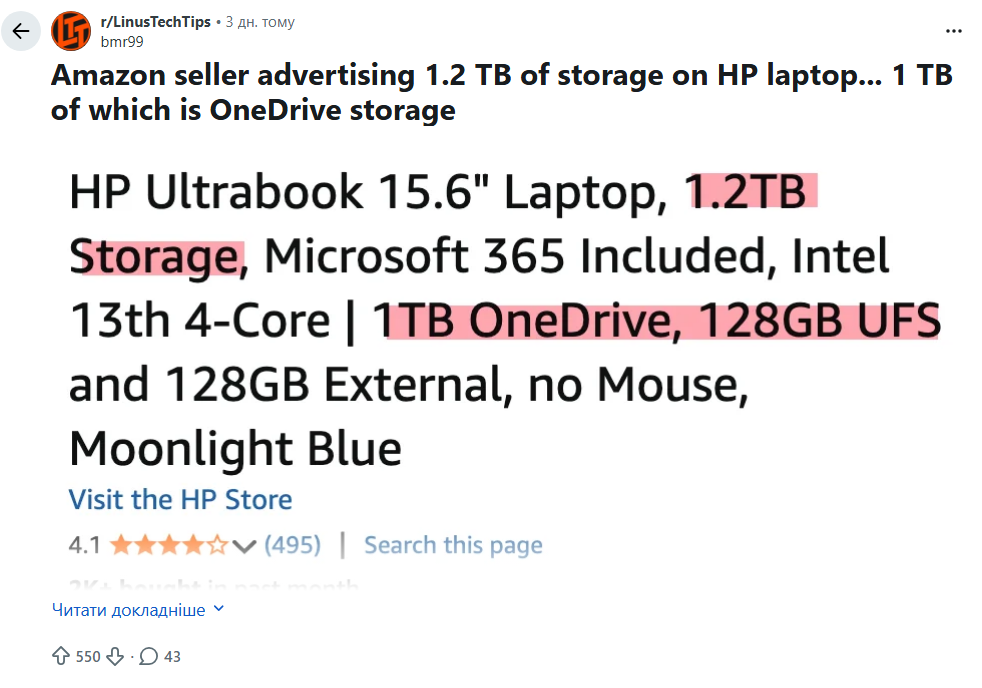The image size is (982, 688).
Task: Open r/LinusTechTips subreddit link
Action: [x=156, y=22]
